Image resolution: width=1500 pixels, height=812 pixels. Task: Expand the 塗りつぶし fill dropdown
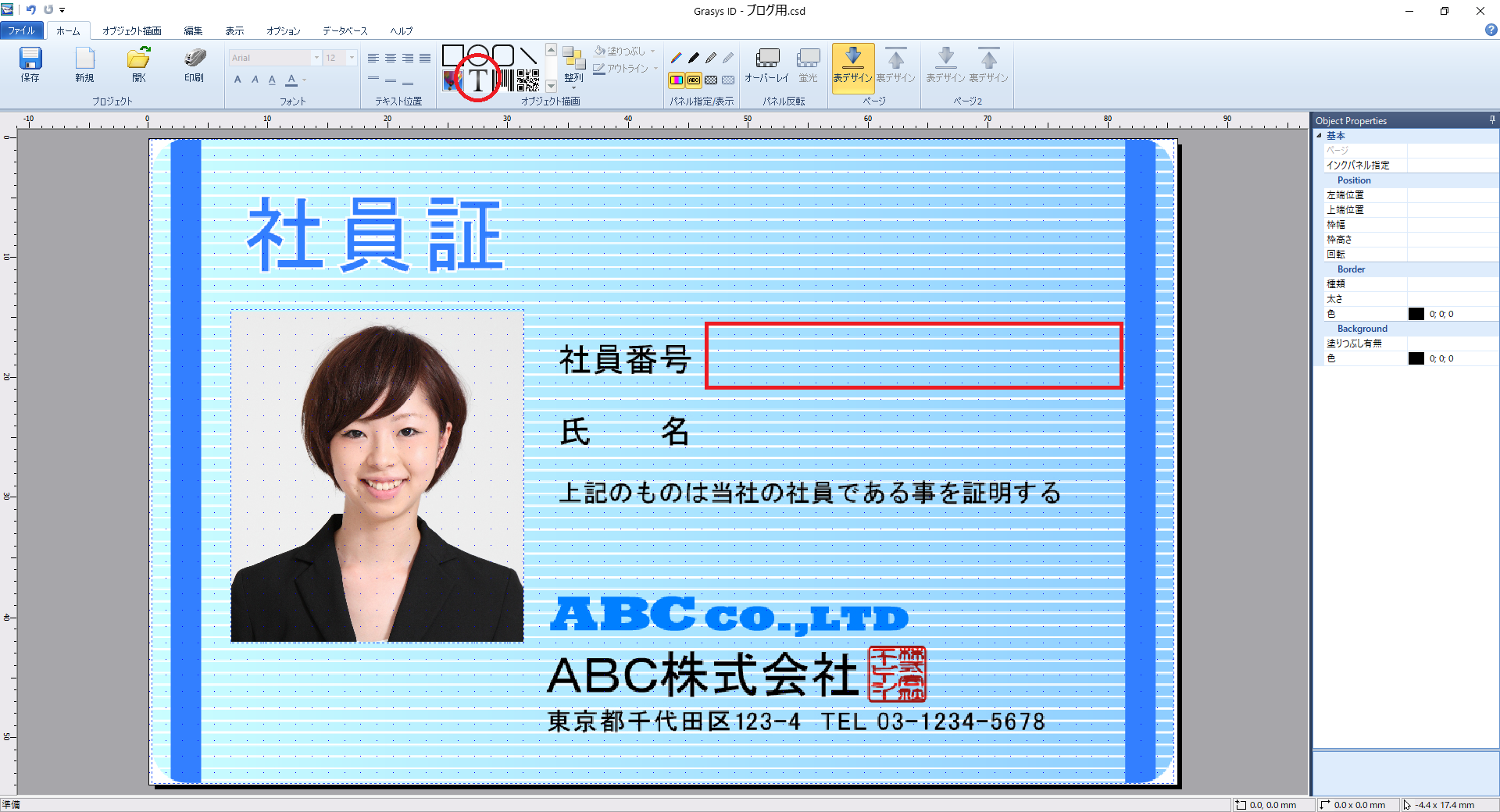653,51
